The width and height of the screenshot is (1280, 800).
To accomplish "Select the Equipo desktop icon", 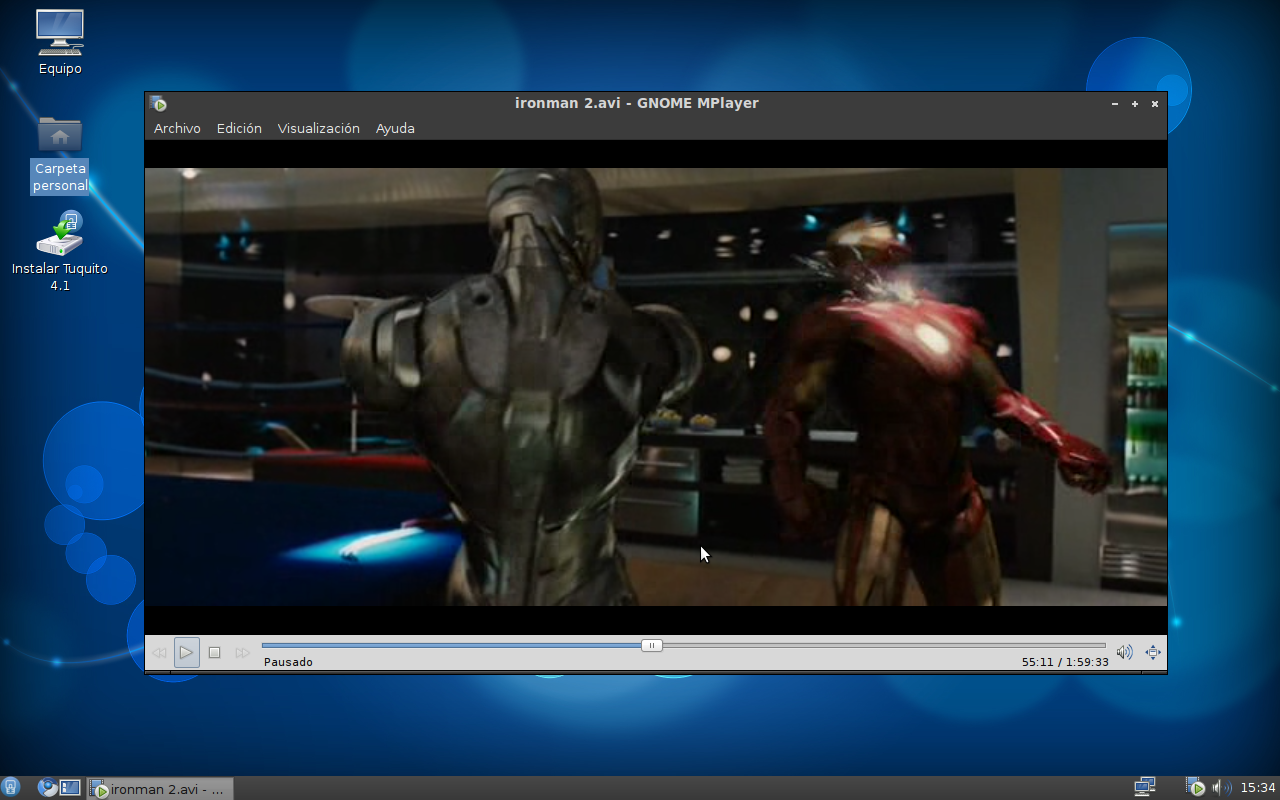I will pyautogui.click(x=60, y=42).
